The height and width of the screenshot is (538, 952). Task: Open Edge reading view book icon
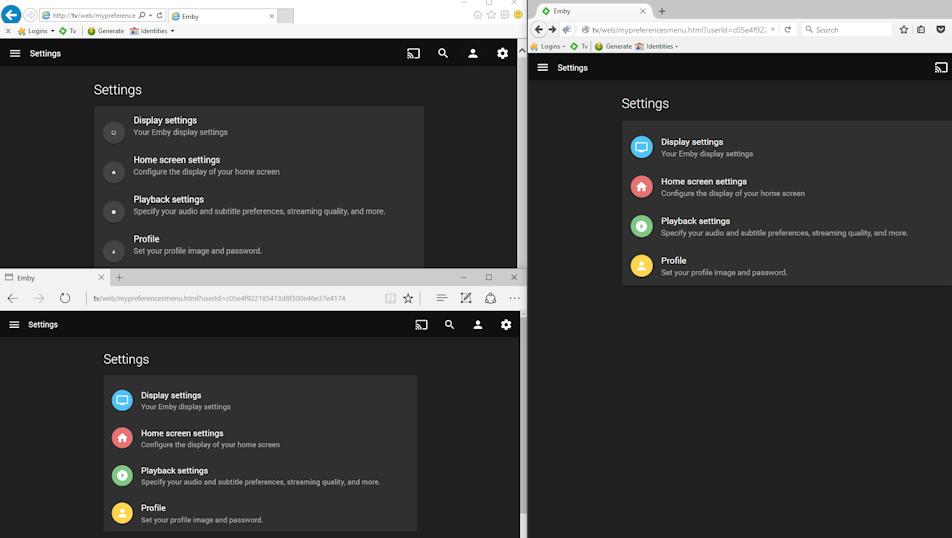(390, 298)
